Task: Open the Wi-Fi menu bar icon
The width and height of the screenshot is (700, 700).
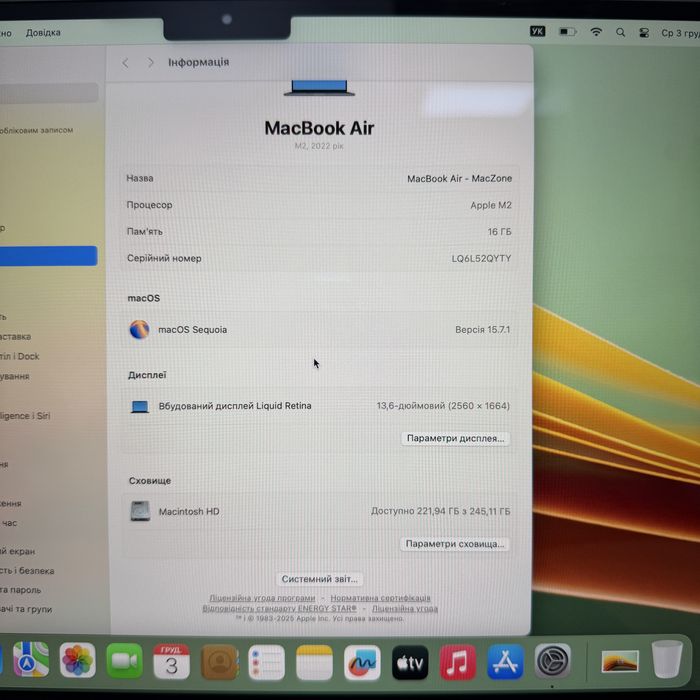Action: [596, 32]
